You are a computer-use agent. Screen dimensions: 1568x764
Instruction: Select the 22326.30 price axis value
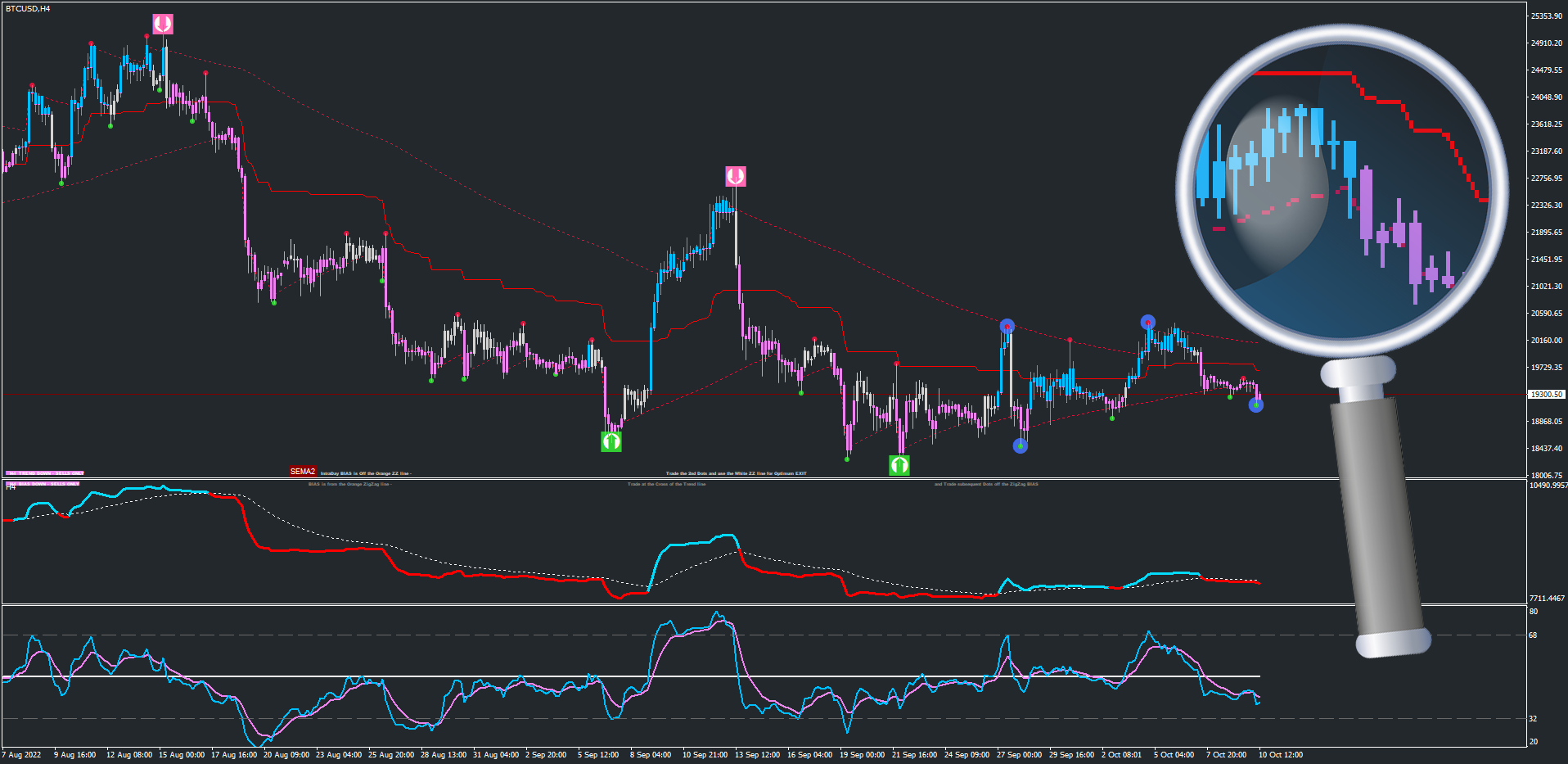pos(1547,206)
